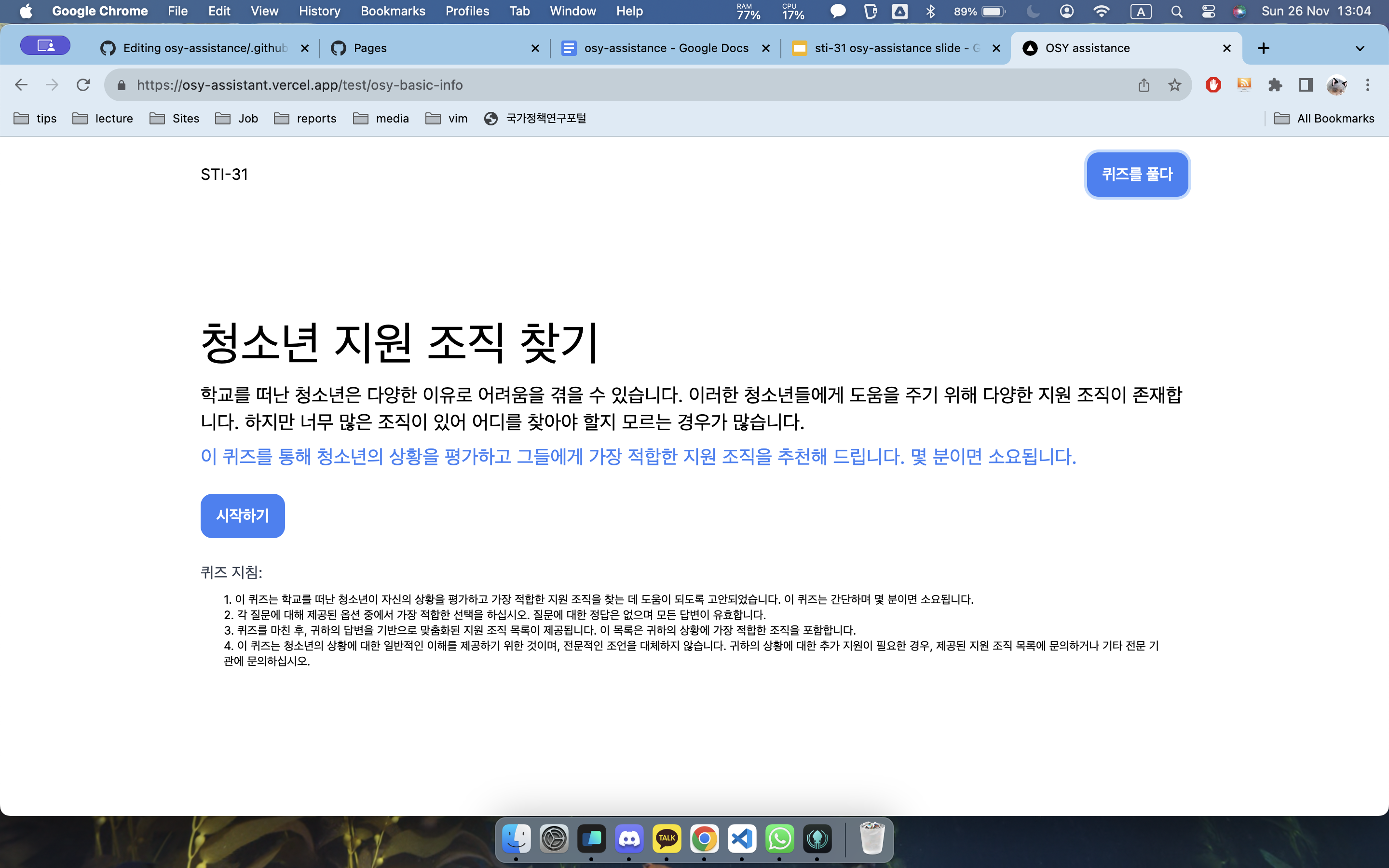This screenshot has width=1389, height=868.
Task: Expand the All Bookmarks folder
Action: pos(1324,118)
